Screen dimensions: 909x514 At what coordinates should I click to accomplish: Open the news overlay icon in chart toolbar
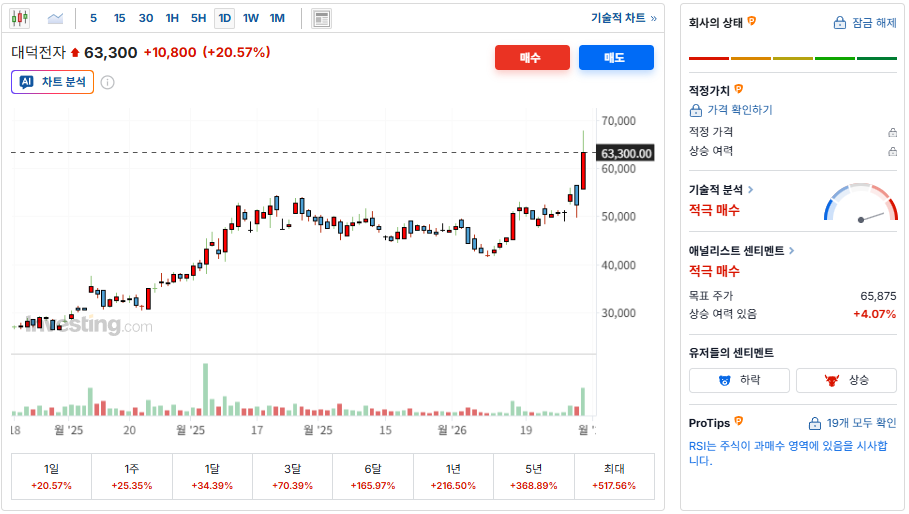(x=321, y=18)
